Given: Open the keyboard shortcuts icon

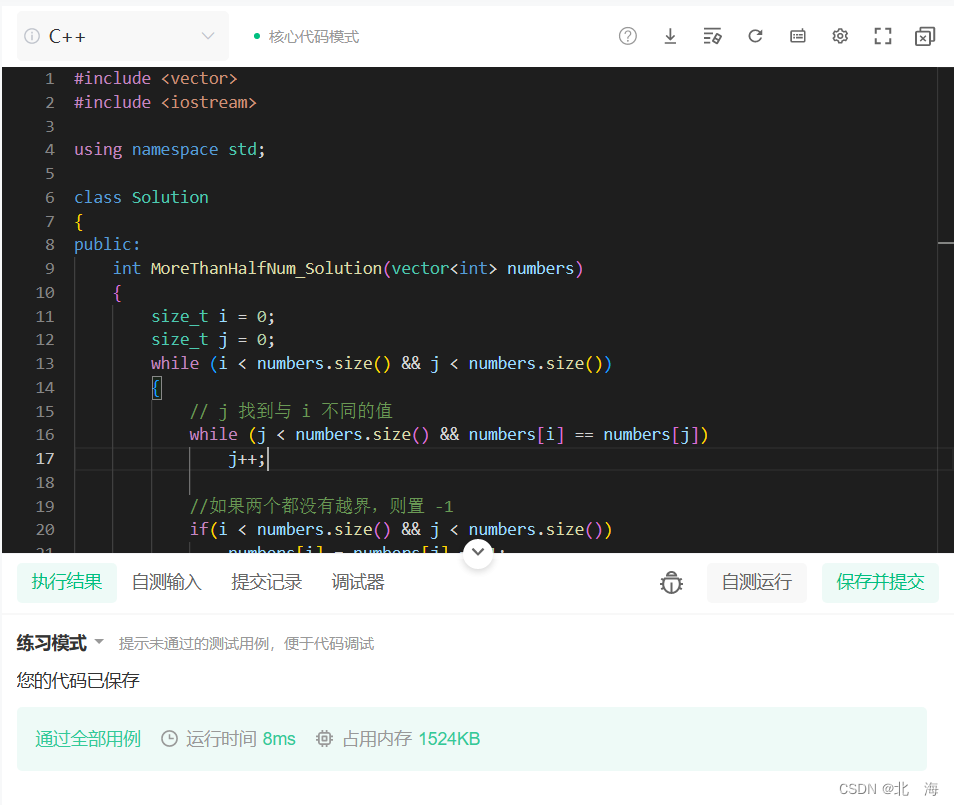Looking at the screenshot, I should pos(798,37).
